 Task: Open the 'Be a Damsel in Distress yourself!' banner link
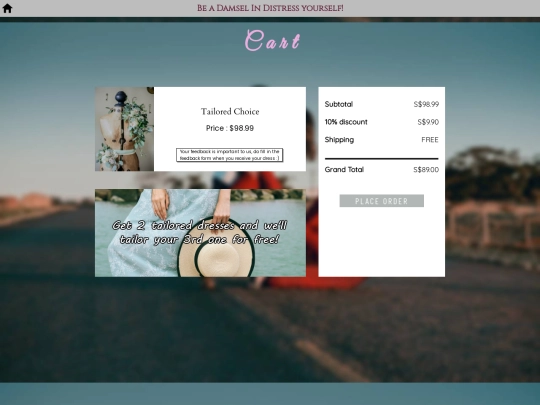[270, 8]
